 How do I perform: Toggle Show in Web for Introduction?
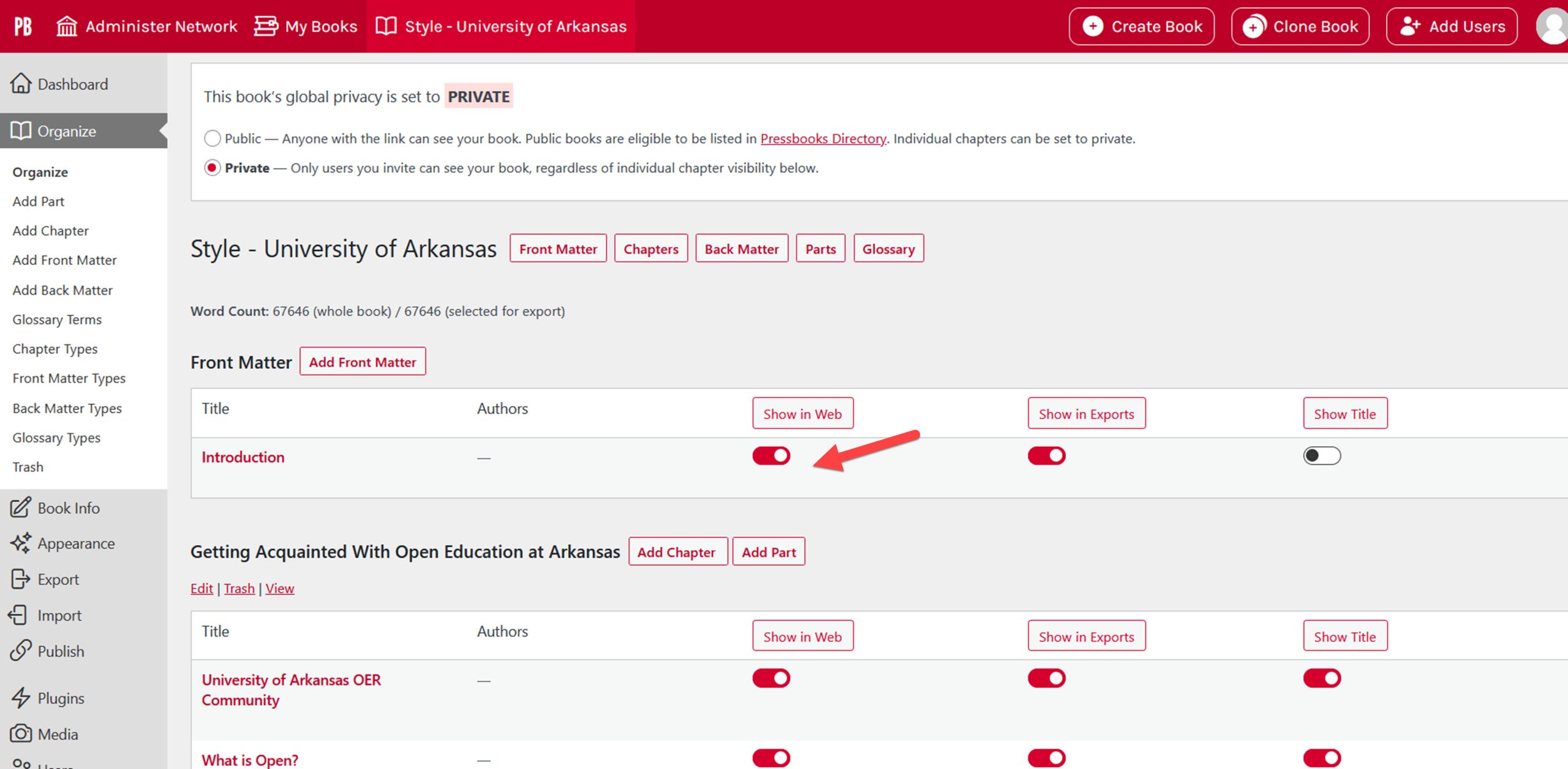point(770,456)
